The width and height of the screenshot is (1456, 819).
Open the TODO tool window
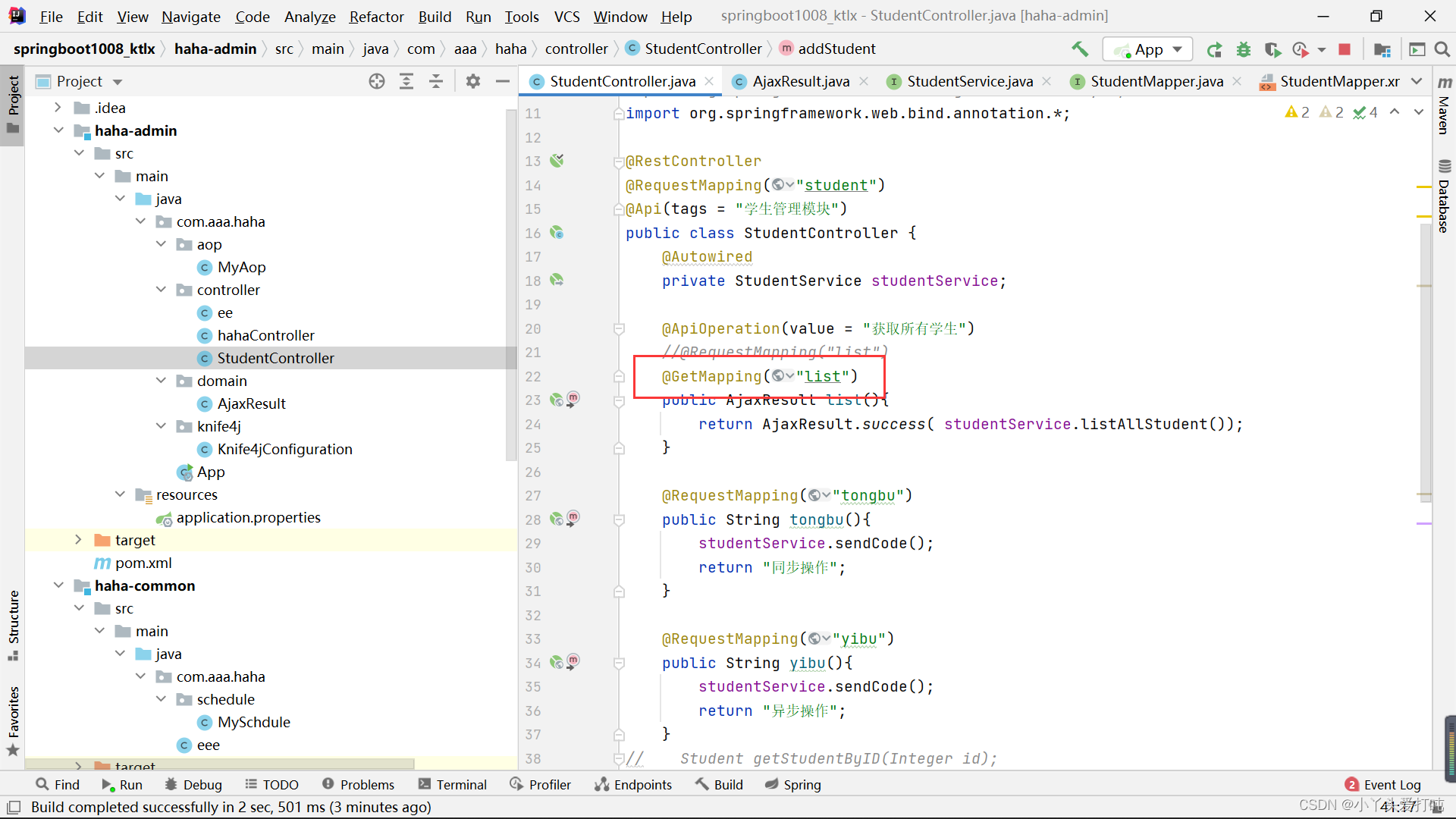tap(272, 784)
